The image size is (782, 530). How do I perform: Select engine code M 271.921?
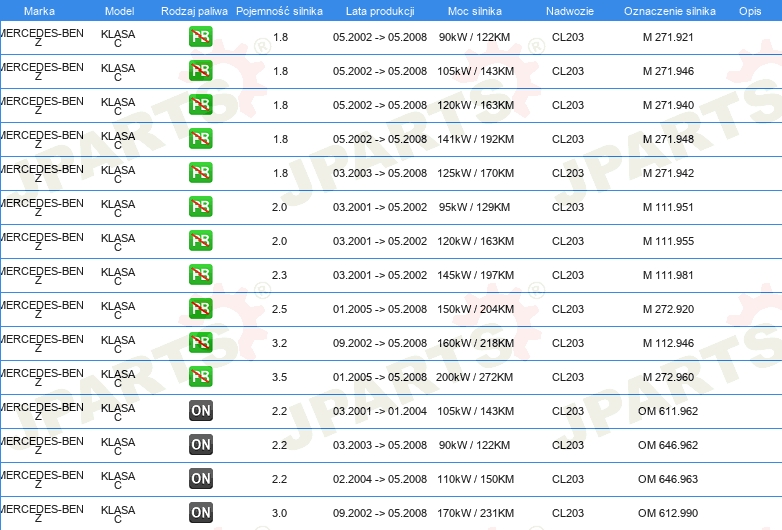668,37
